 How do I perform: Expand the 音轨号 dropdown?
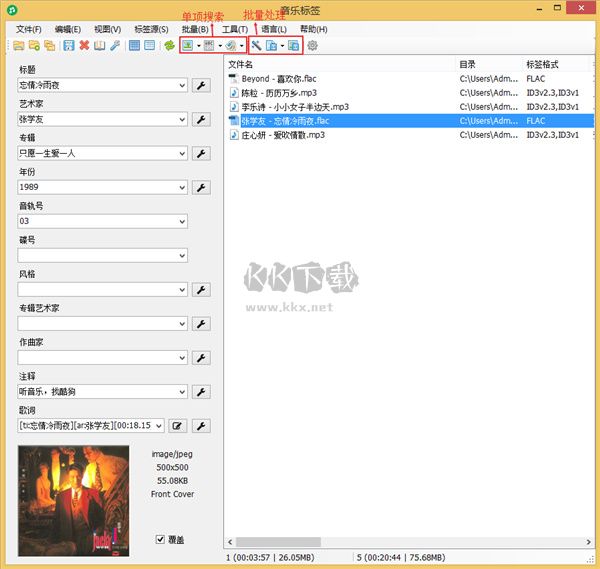(x=182, y=222)
